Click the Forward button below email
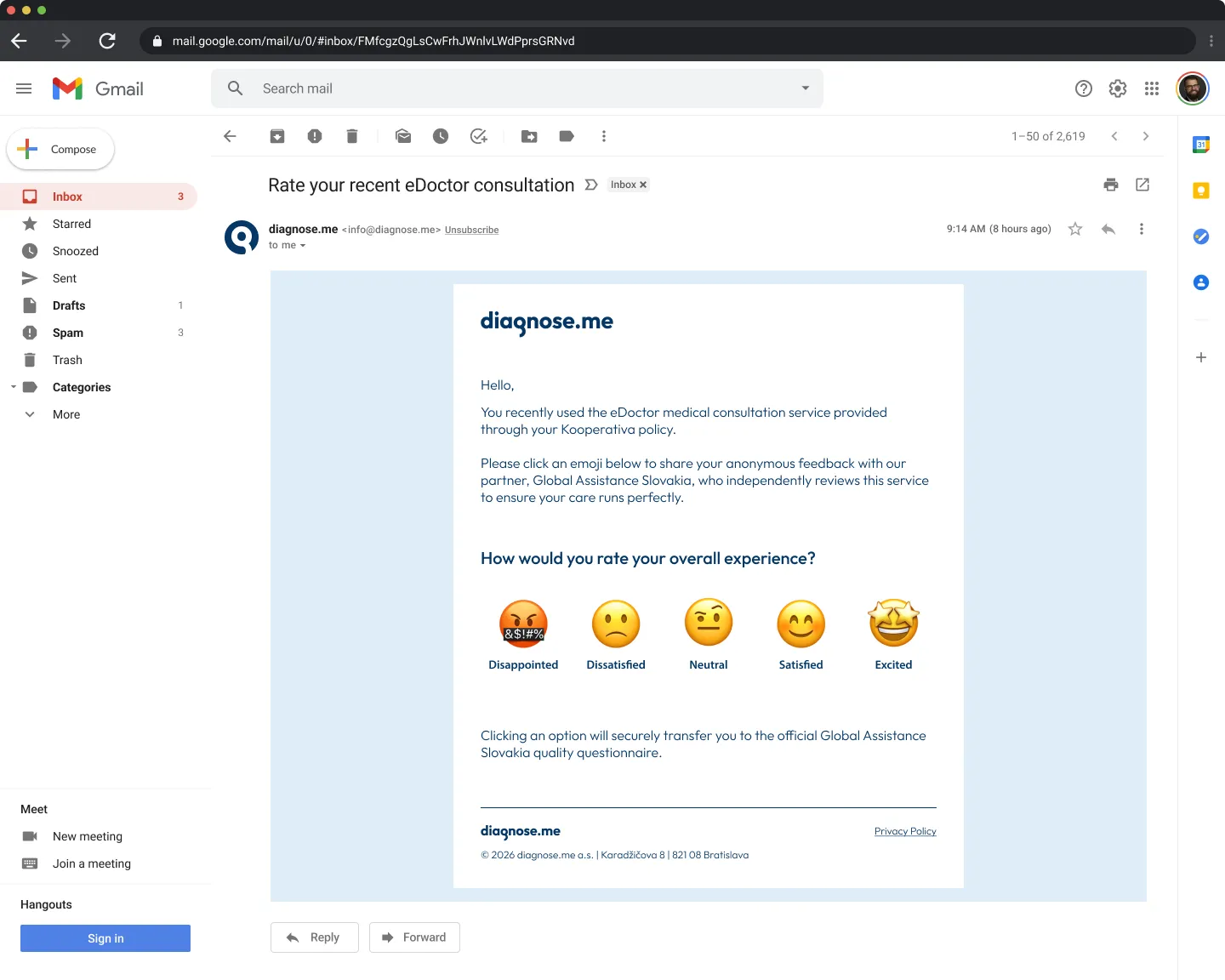The height and width of the screenshot is (980, 1225). (x=414, y=937)
